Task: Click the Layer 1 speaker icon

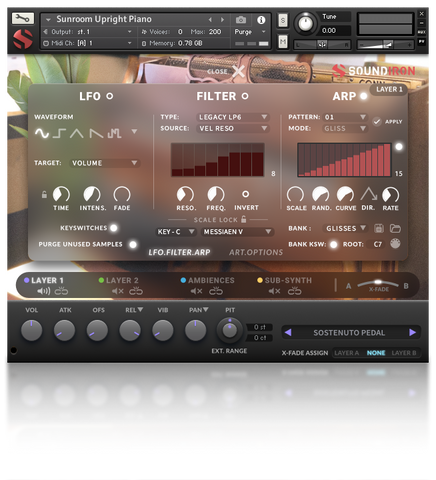Action: 43,291
